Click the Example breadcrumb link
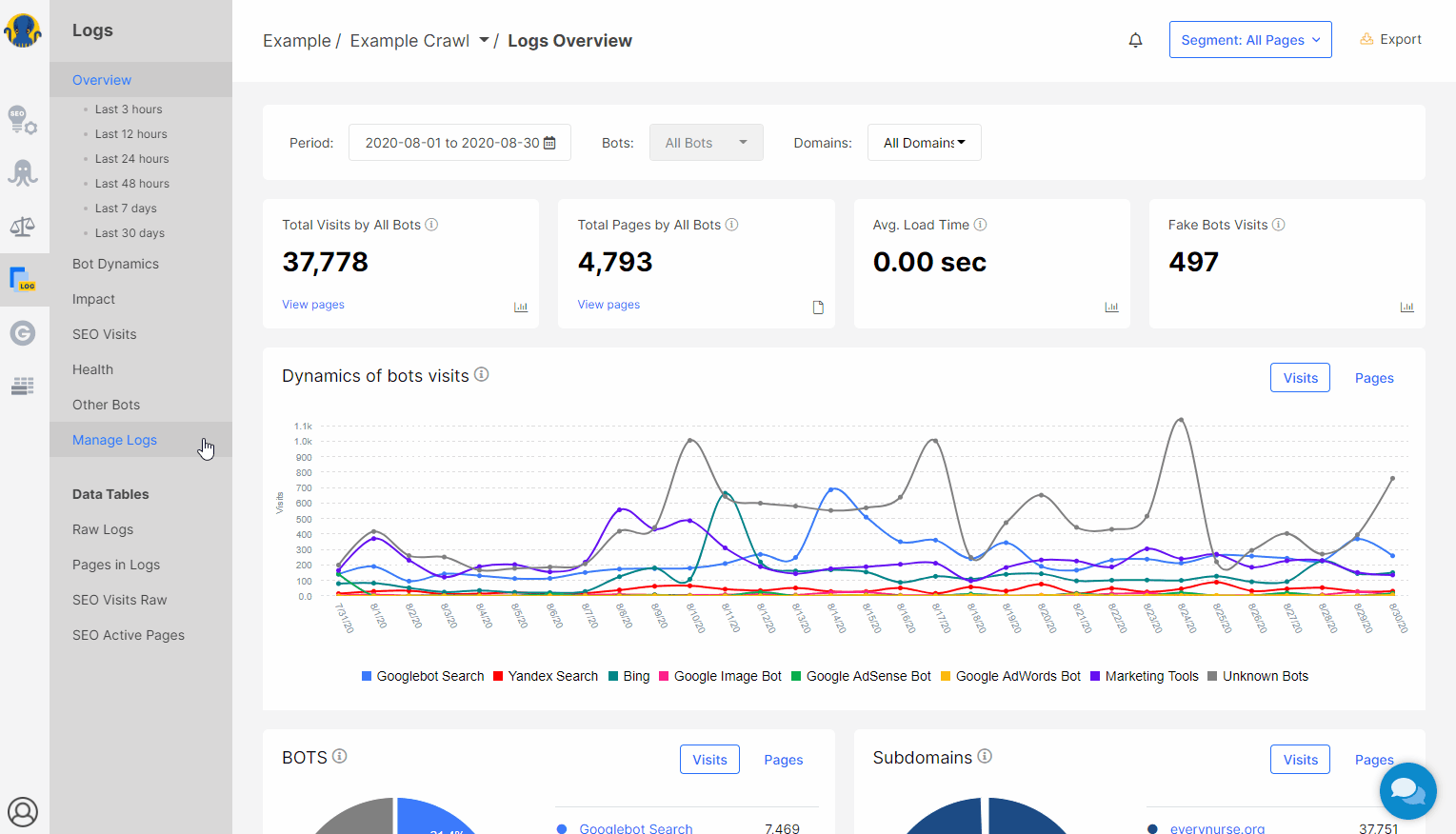The height and width of the screenshot is (834, 1456). pyautogui.click(x=296, y=41)
